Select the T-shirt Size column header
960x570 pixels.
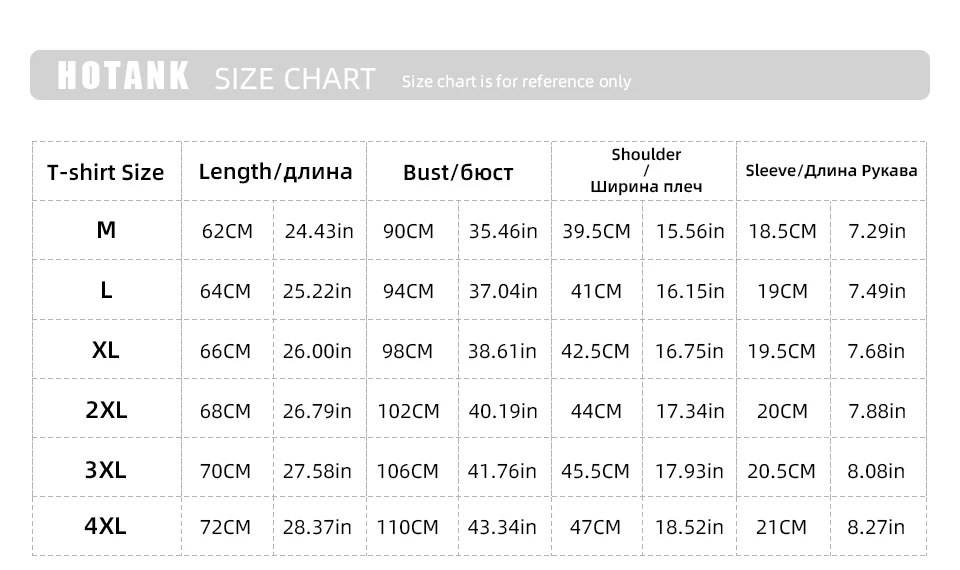(106, 172)
